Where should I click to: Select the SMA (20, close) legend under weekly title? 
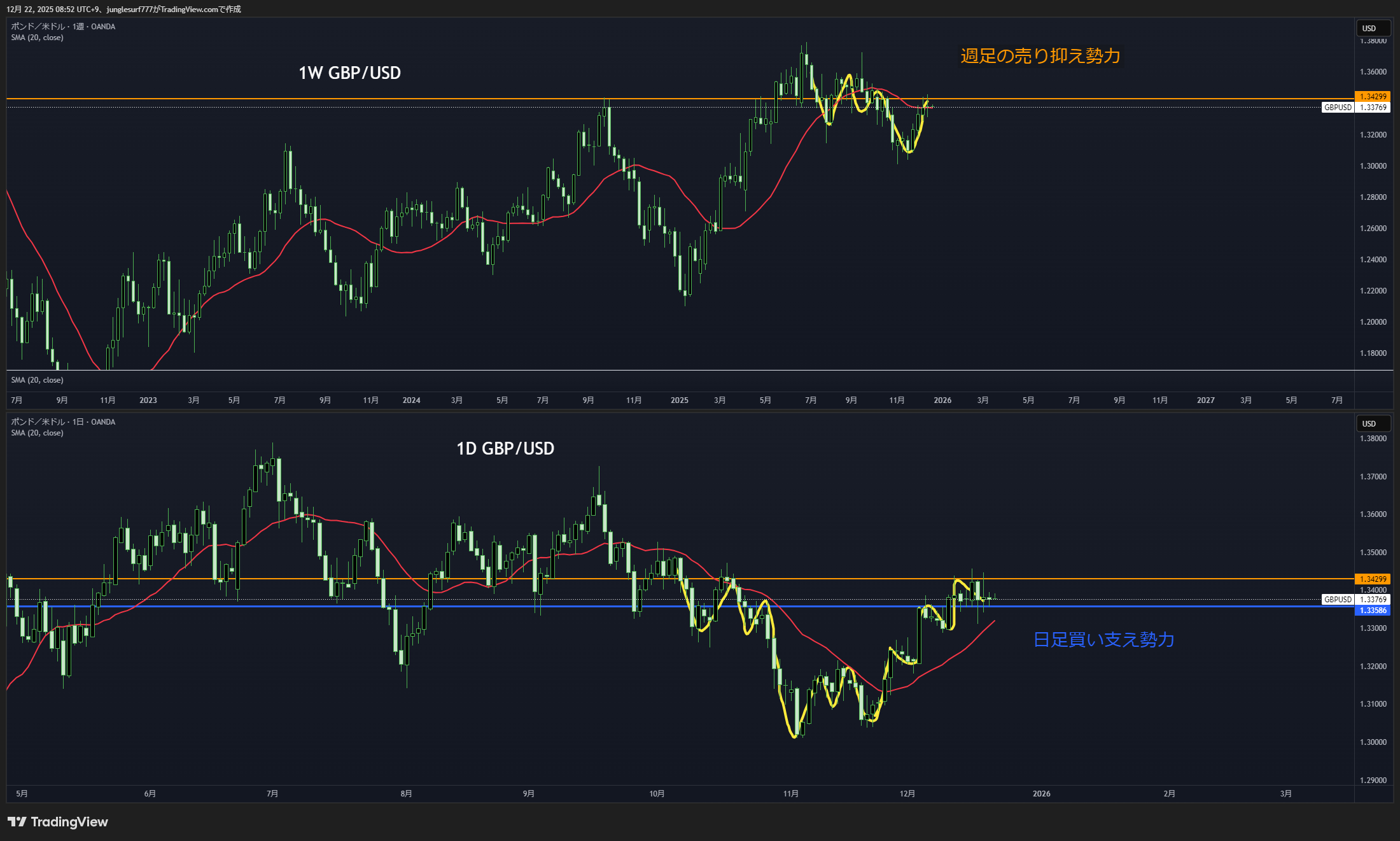coord(37,38)
